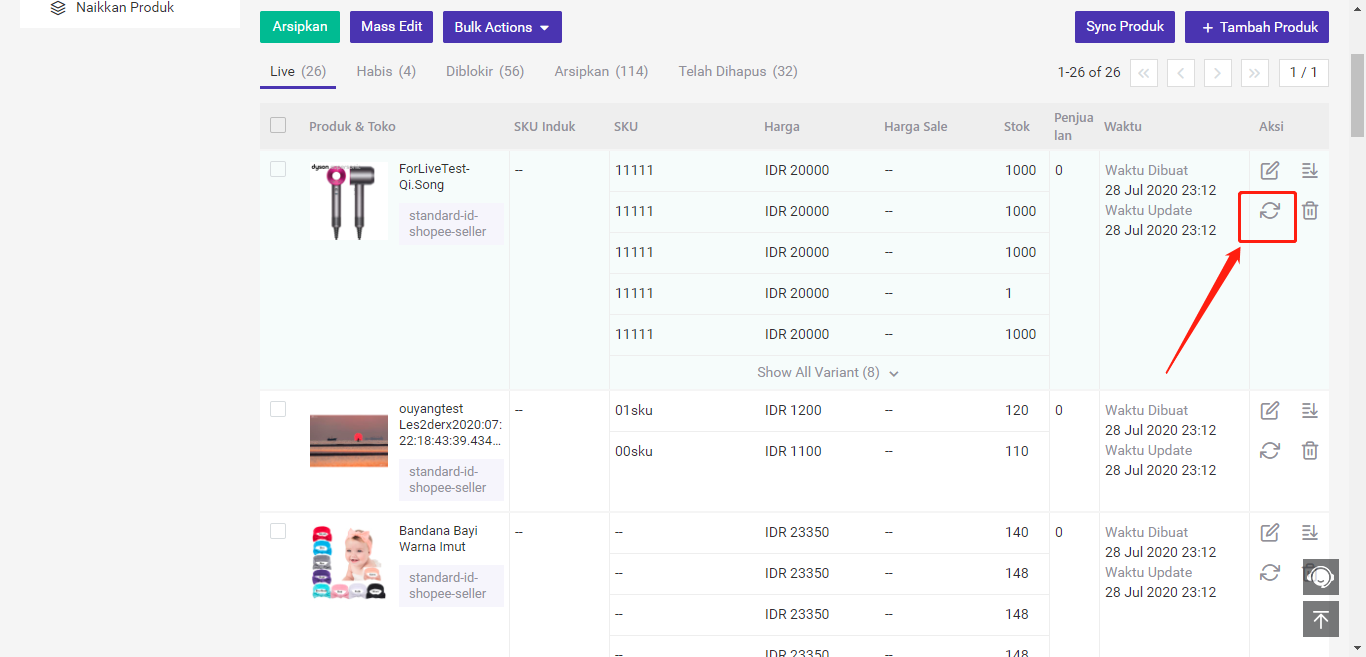Select the ForLiveTest-Qi.Song product checkbox
Image resolution: width=1366 pixels, height=657 pixels.
point(278,170)
